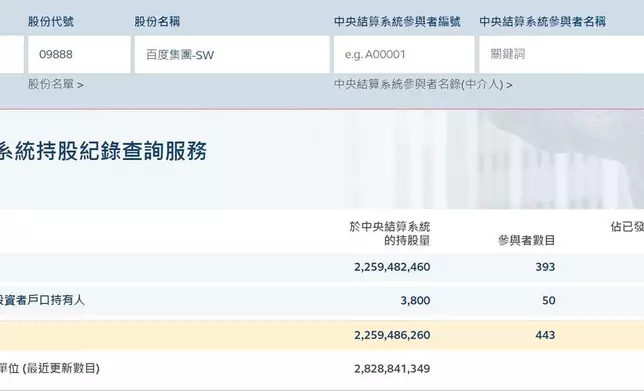The image size is (644, 392).
Task: Click the 單位 (最近更新數目) row label
Action: click(50, 368)
